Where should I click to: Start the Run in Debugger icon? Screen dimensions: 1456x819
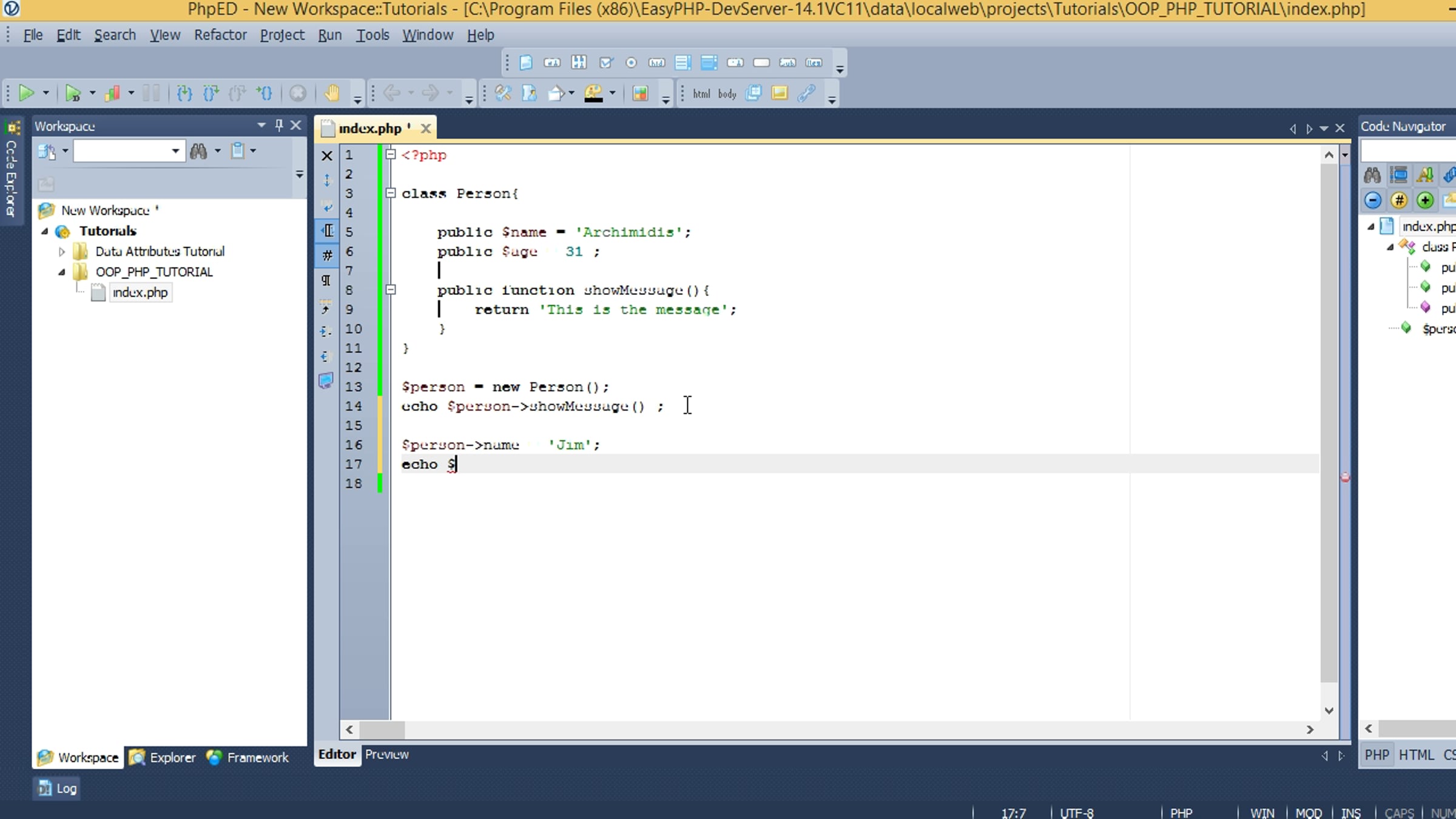(x=73, y=93)
